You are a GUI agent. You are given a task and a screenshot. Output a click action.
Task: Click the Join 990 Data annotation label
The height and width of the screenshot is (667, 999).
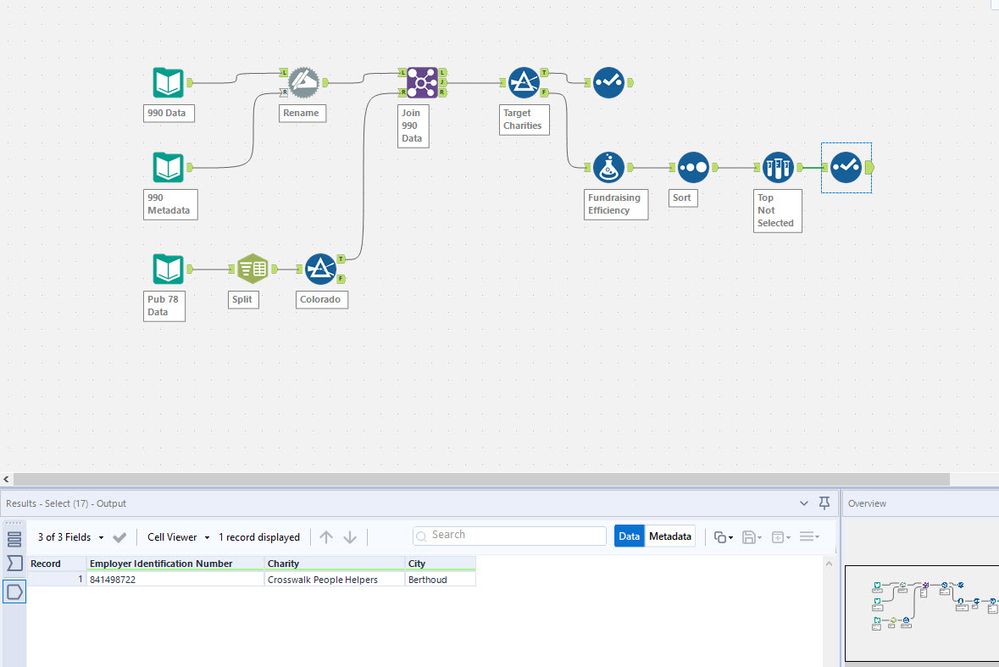coord(413,126)
